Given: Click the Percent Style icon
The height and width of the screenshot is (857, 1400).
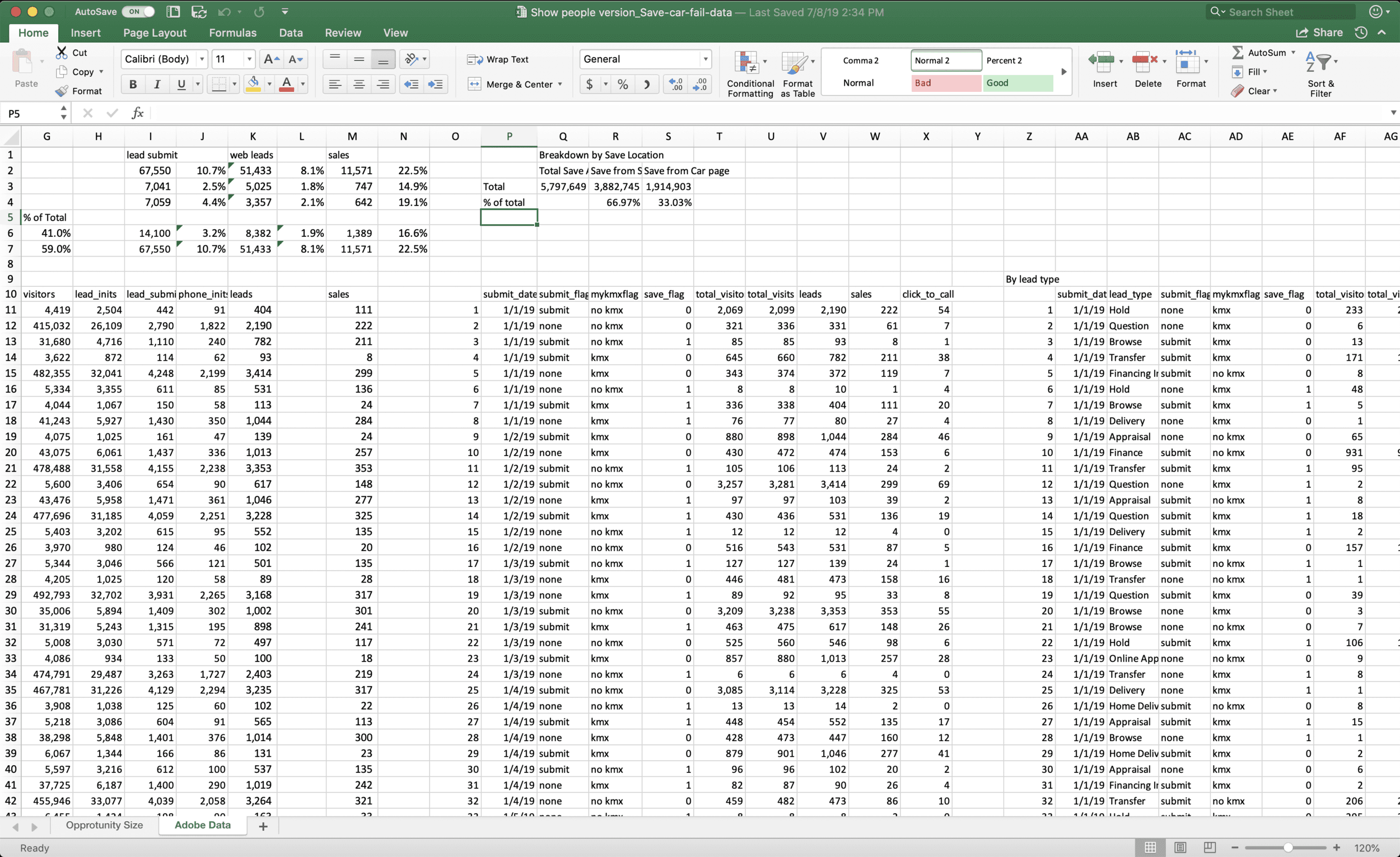Looking at the screenshot, I should pos(623,84).
